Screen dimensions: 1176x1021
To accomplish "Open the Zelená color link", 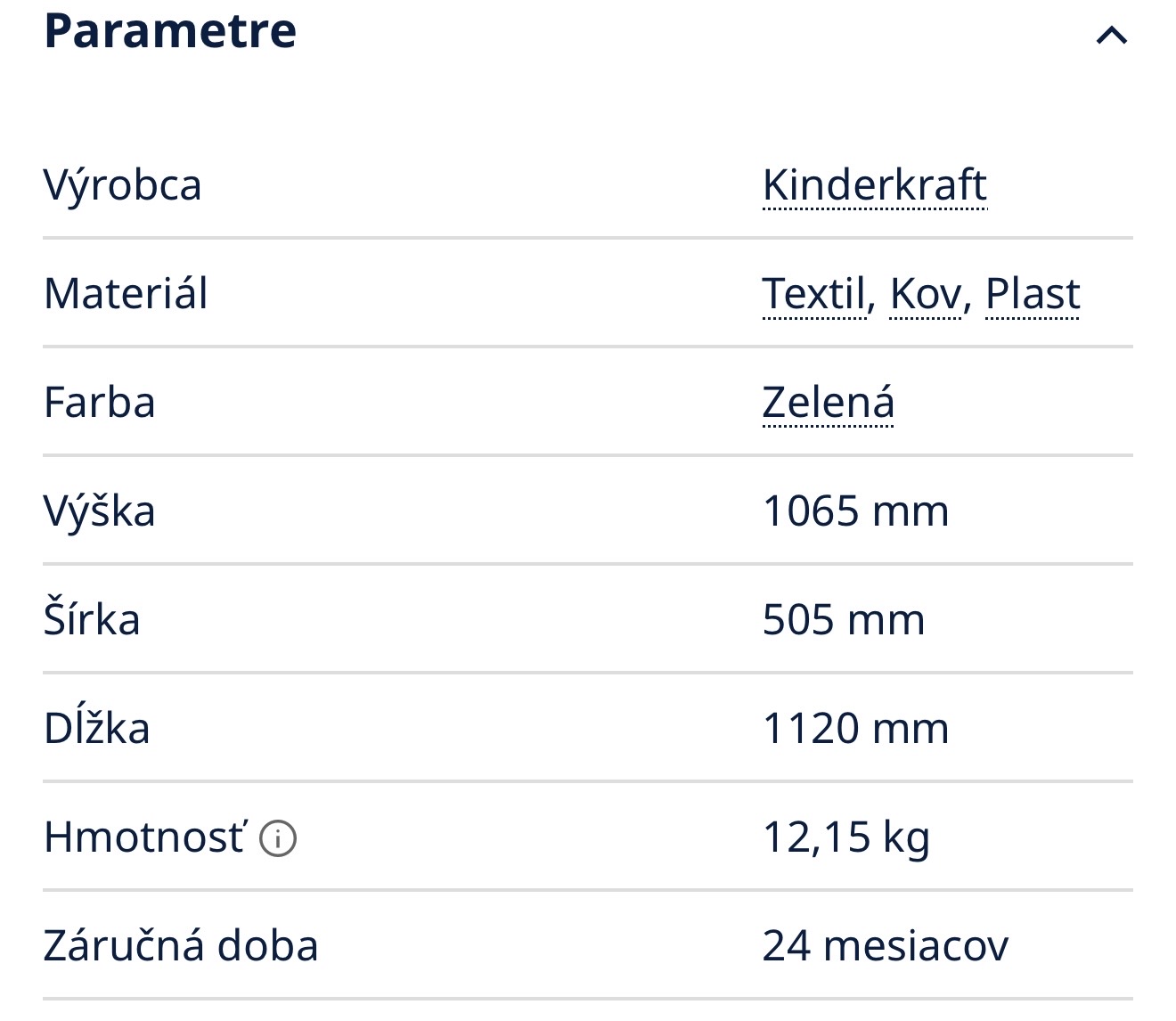I will 828,403.
